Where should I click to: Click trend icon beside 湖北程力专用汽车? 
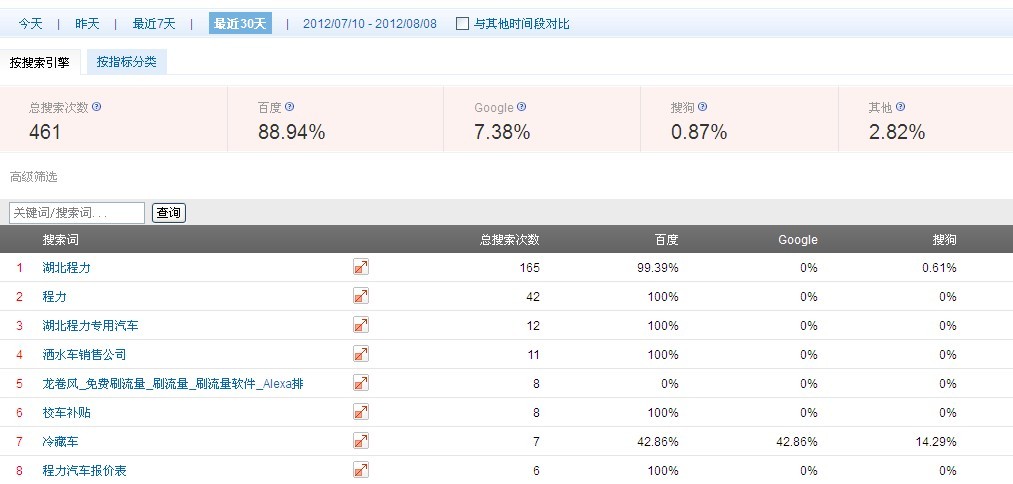[x=361, y=325]
